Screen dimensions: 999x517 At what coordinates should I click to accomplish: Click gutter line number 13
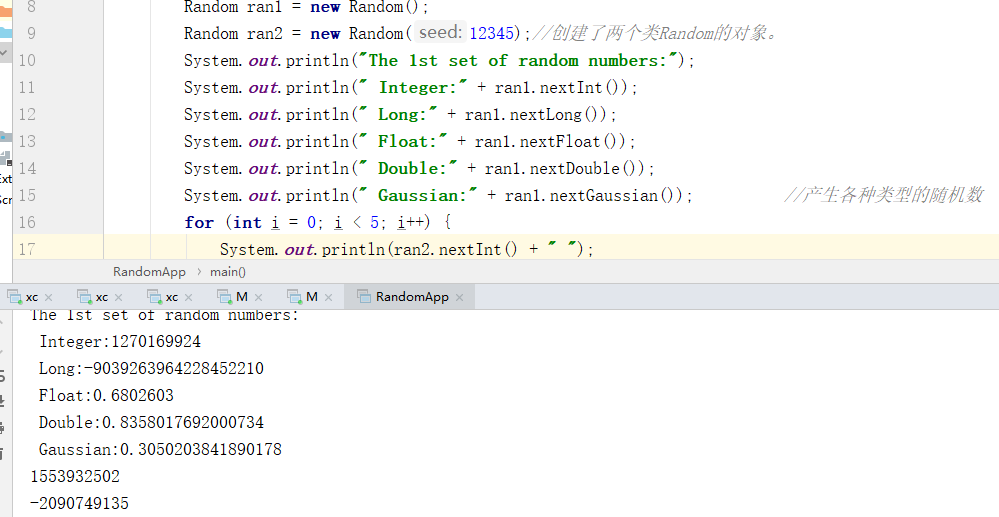click(27, 141)
